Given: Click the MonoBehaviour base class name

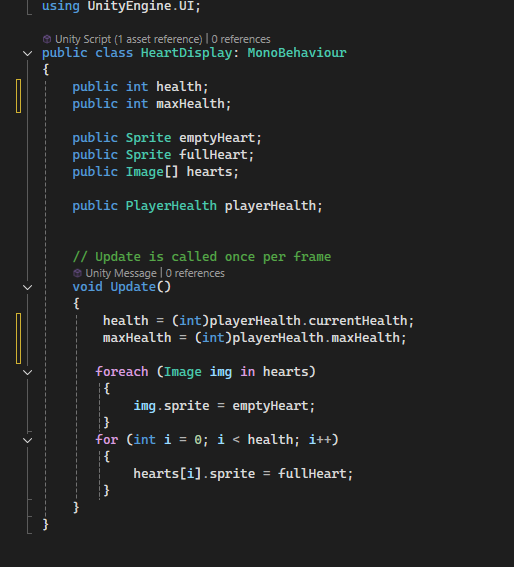Looking at the screenshot, I should coord(297,53).
